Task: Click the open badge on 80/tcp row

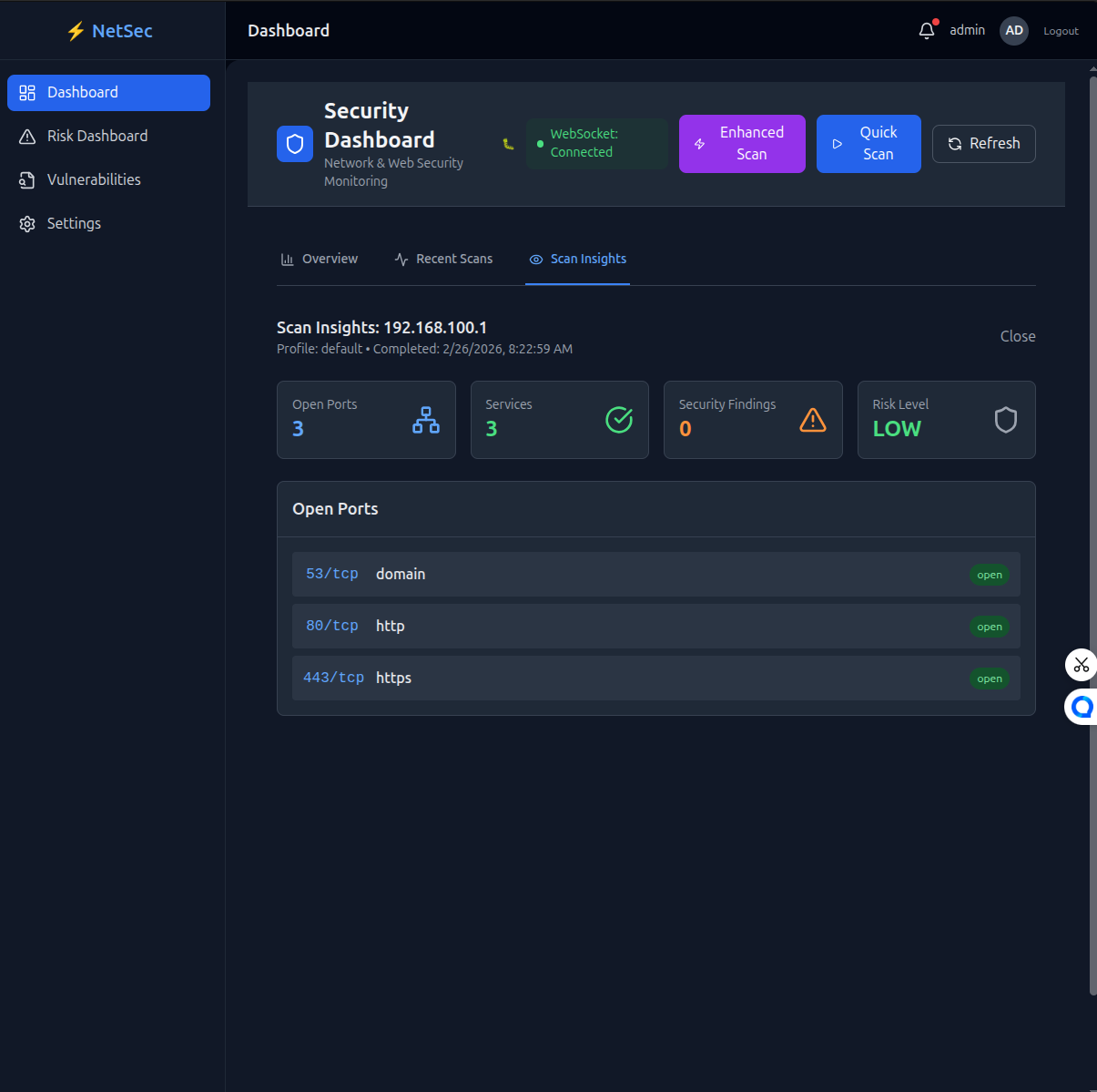Action: [x=990, y=627]
